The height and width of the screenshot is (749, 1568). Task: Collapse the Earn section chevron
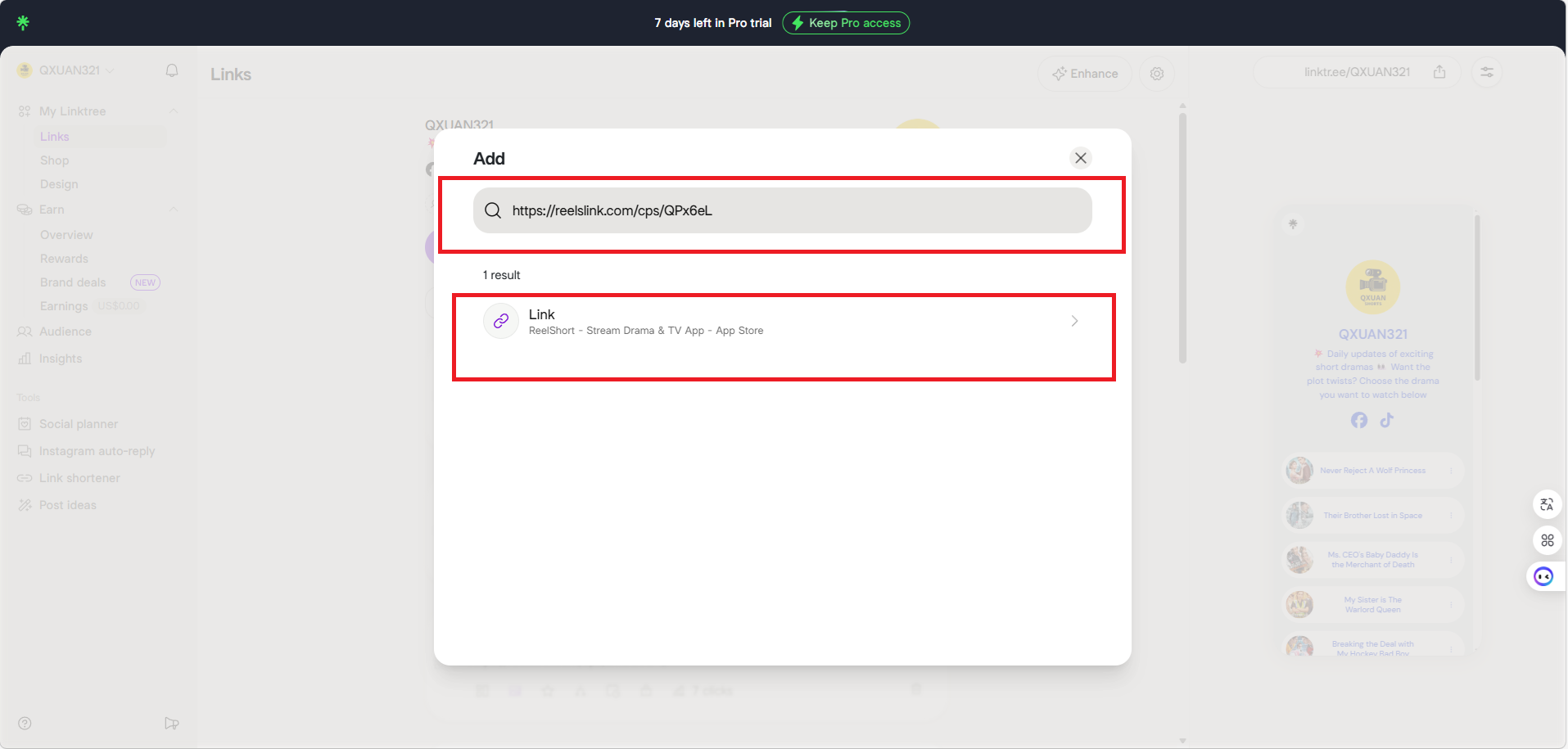173,210
